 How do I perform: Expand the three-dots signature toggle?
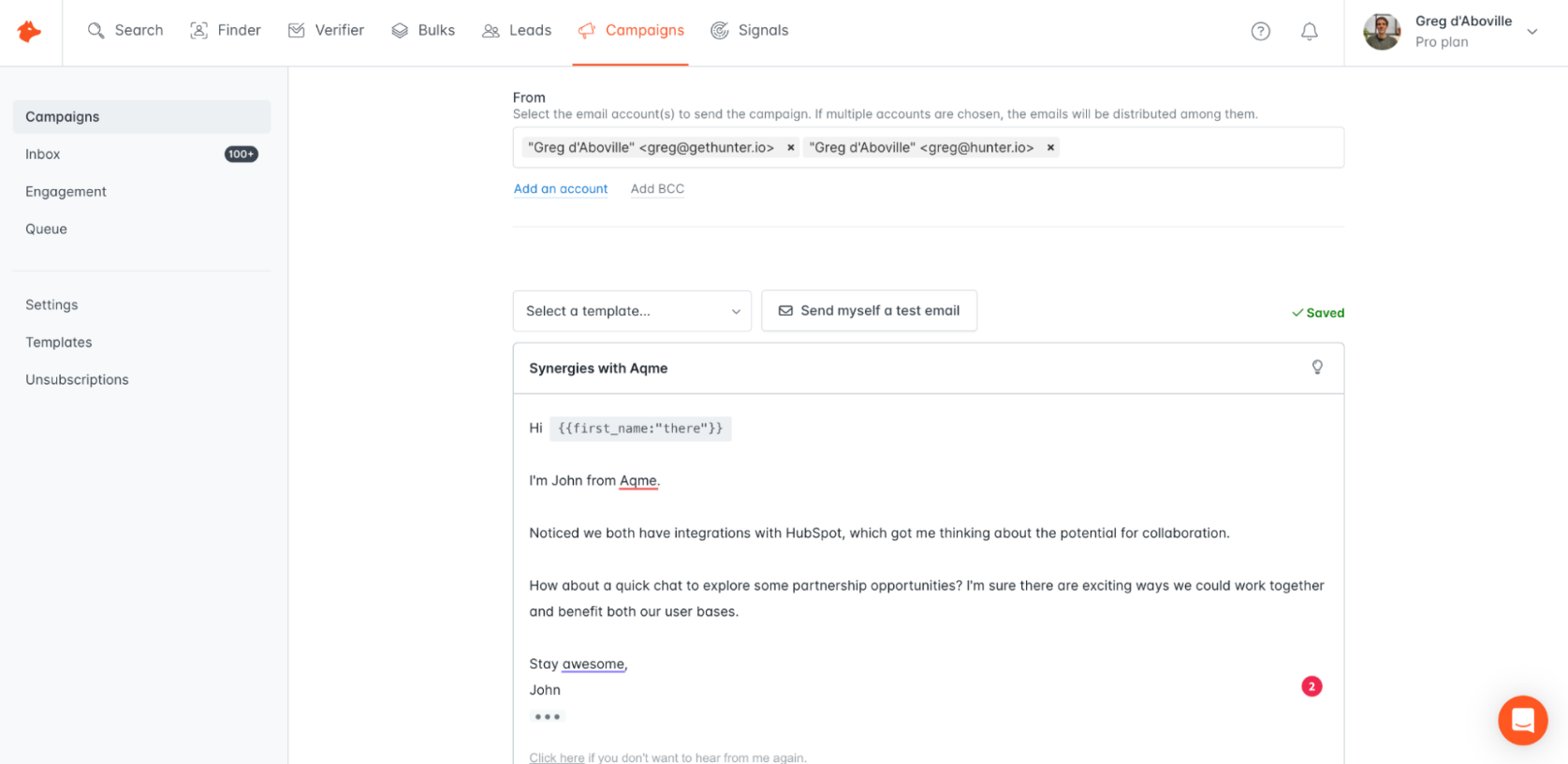[547, 716]
